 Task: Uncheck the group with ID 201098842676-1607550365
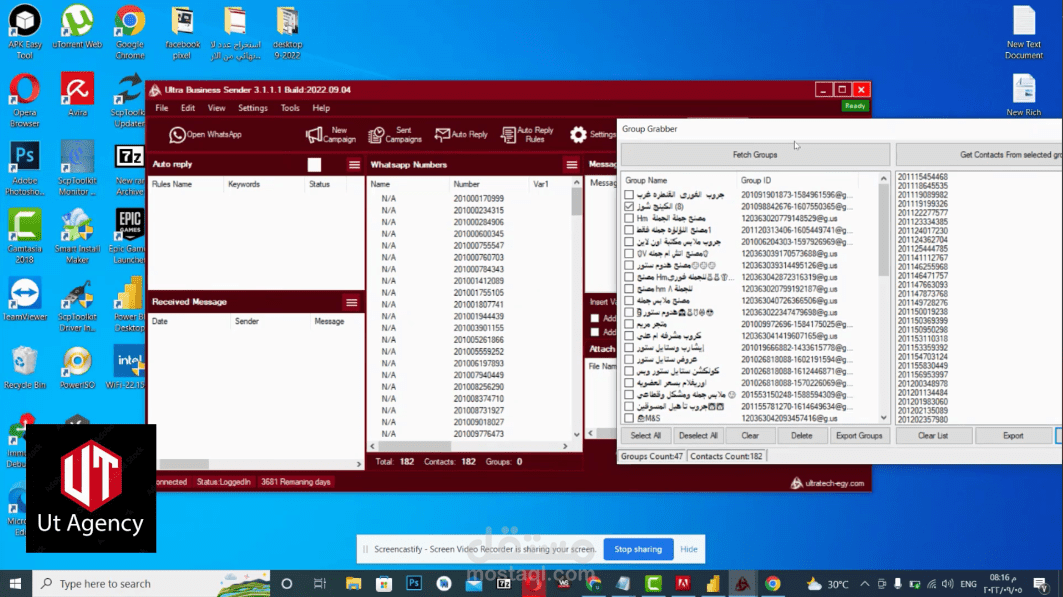point(629,206)
